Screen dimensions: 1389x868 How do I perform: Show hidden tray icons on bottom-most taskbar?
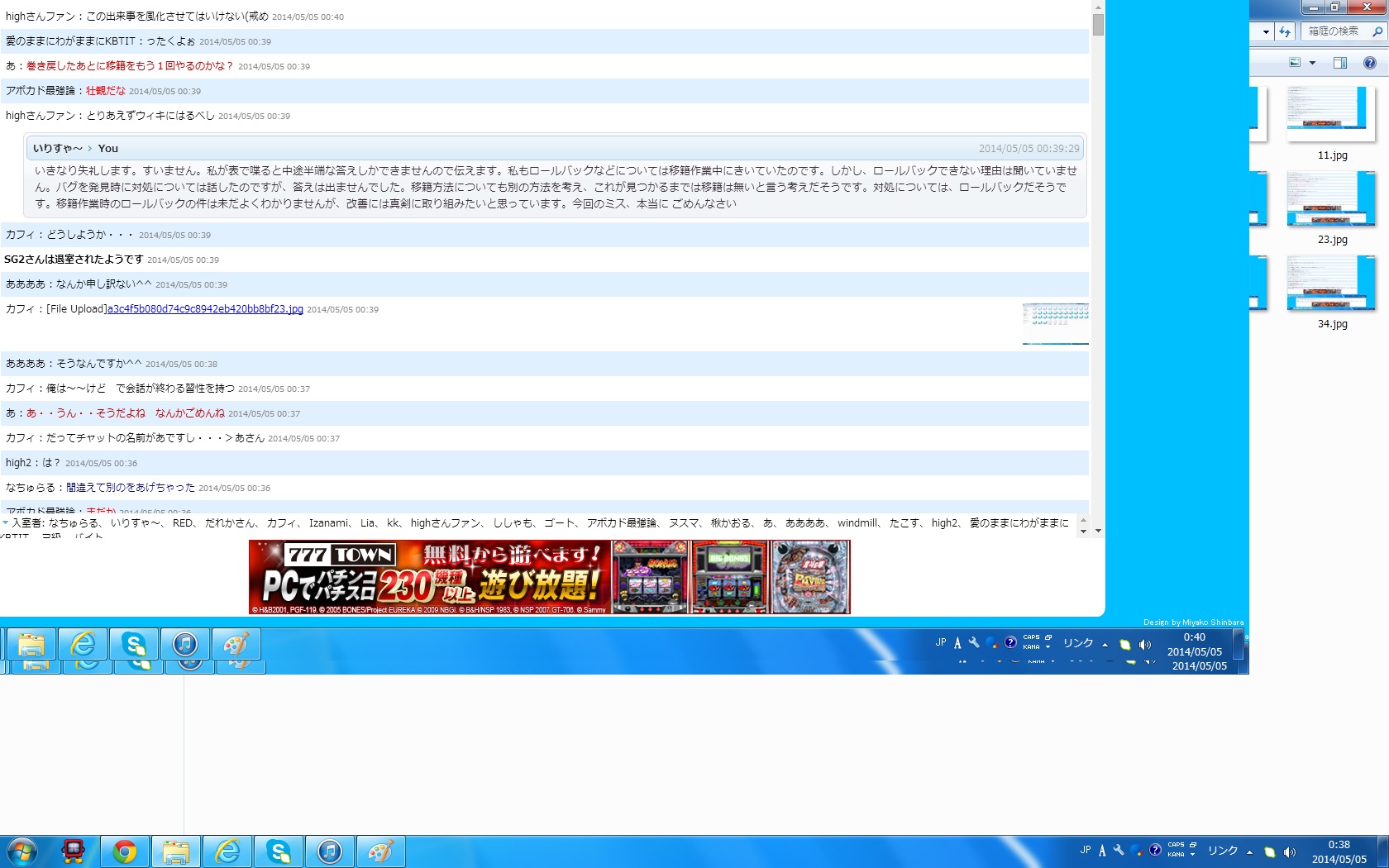[1249, 851]
